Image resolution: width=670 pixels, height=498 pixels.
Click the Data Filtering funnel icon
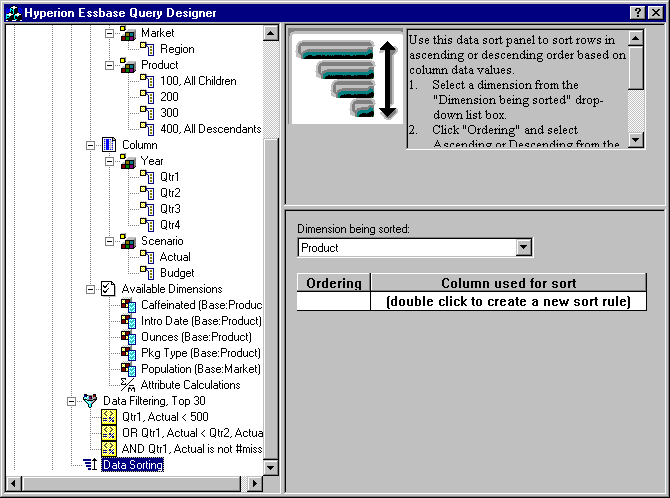[90, 401]
